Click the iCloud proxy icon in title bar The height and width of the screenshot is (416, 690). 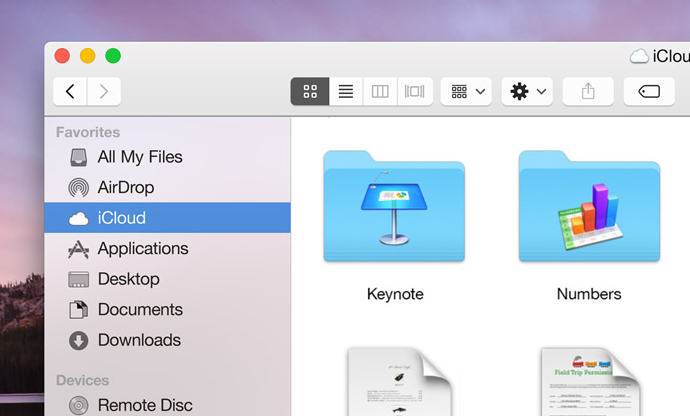pyautogui.click(x=639, y=56)
